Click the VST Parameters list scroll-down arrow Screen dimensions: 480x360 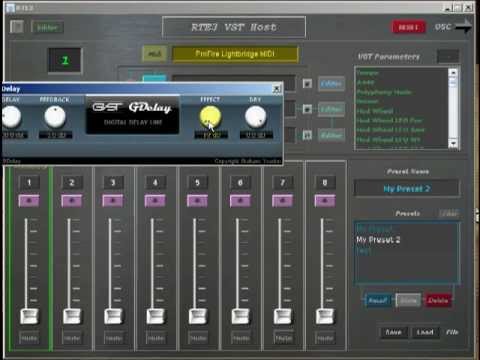click(x=453, y=144)
